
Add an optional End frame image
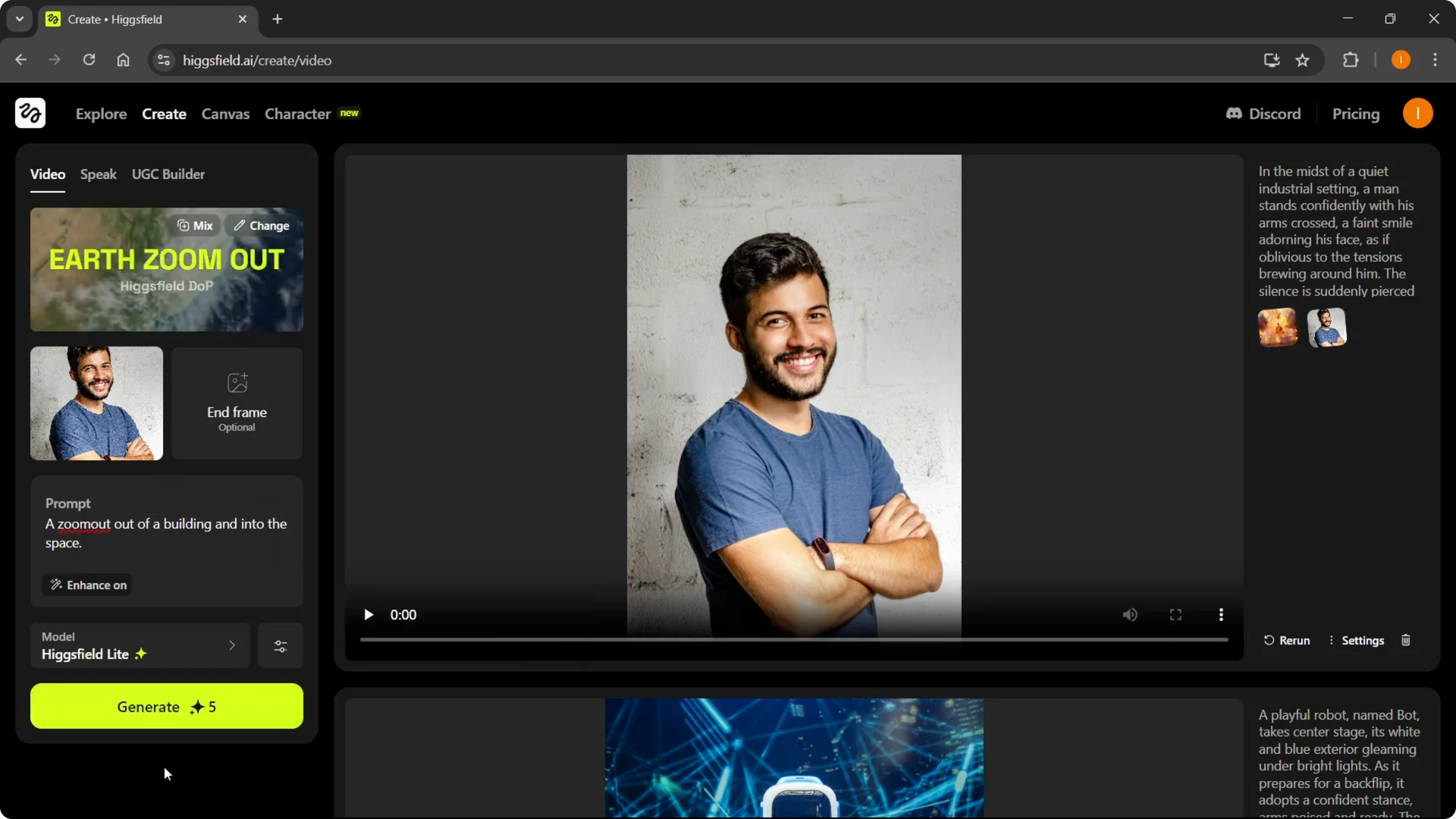236,403
